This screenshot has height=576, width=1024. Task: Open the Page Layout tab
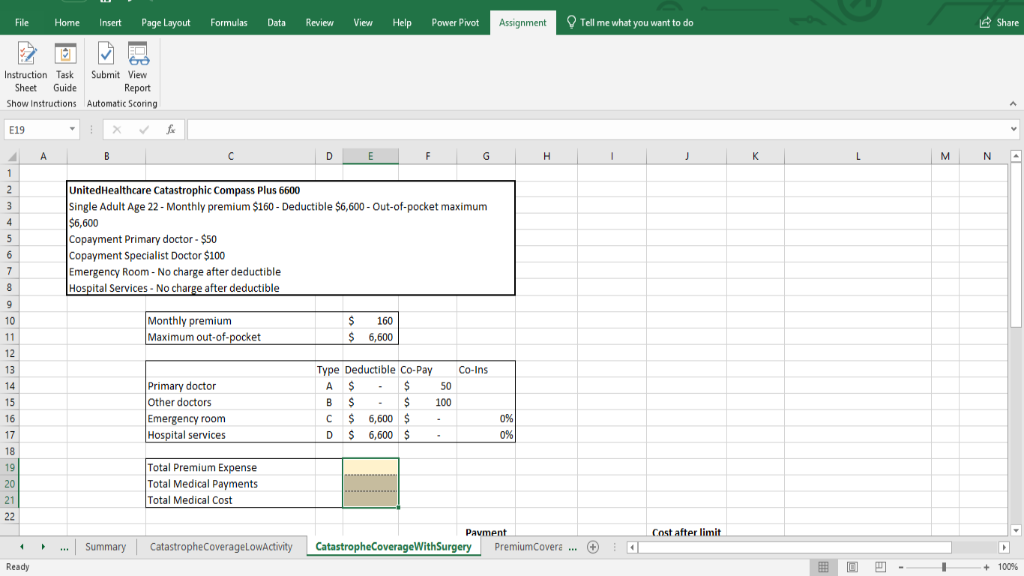point(166,22)
